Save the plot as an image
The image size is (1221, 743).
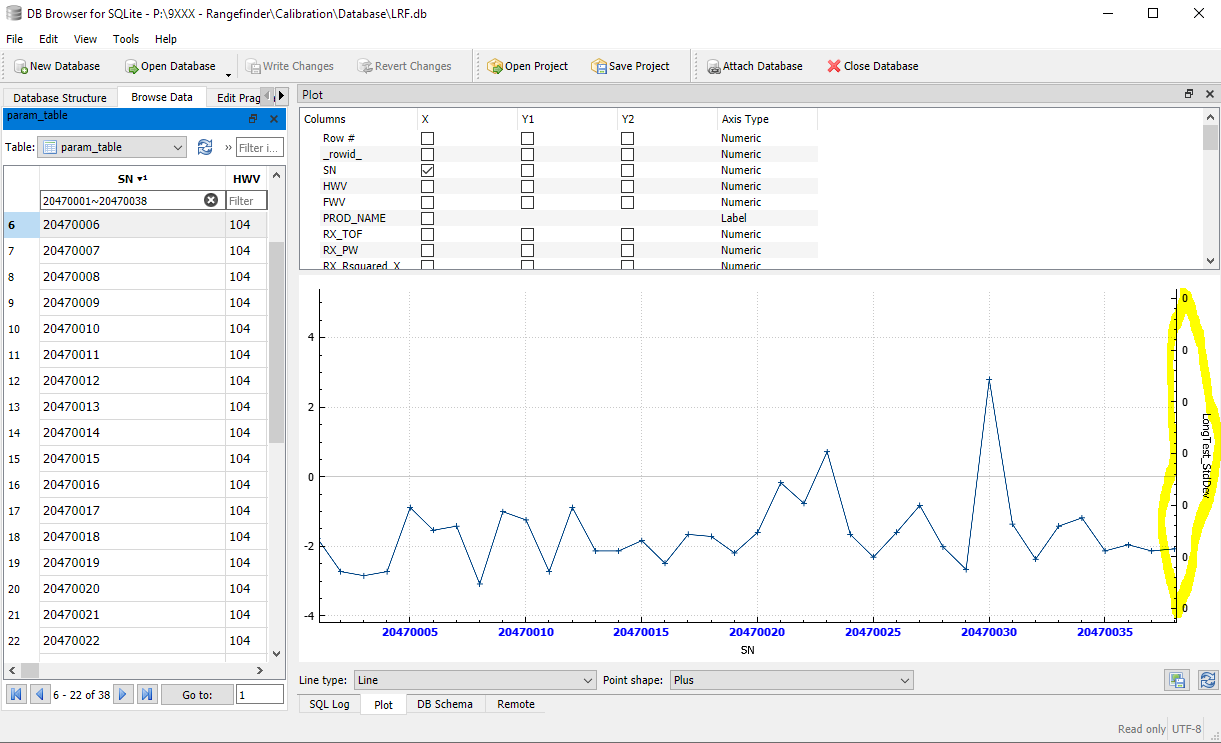click(1178, 680)
